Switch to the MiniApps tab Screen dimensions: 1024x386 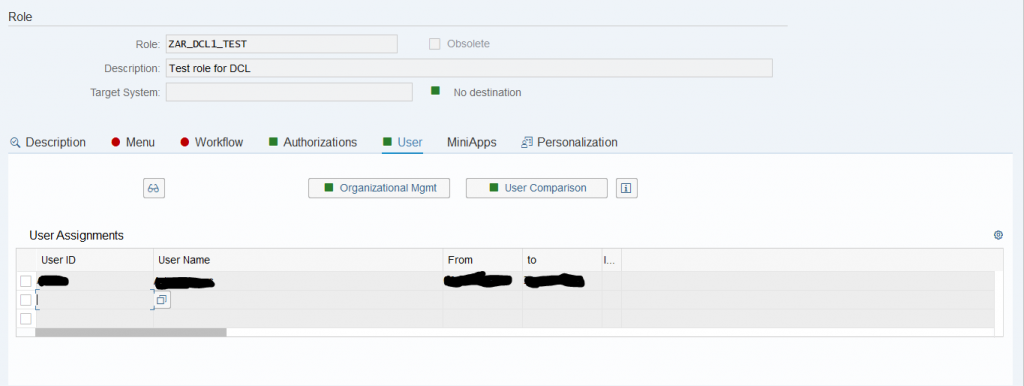click(472, 142)
